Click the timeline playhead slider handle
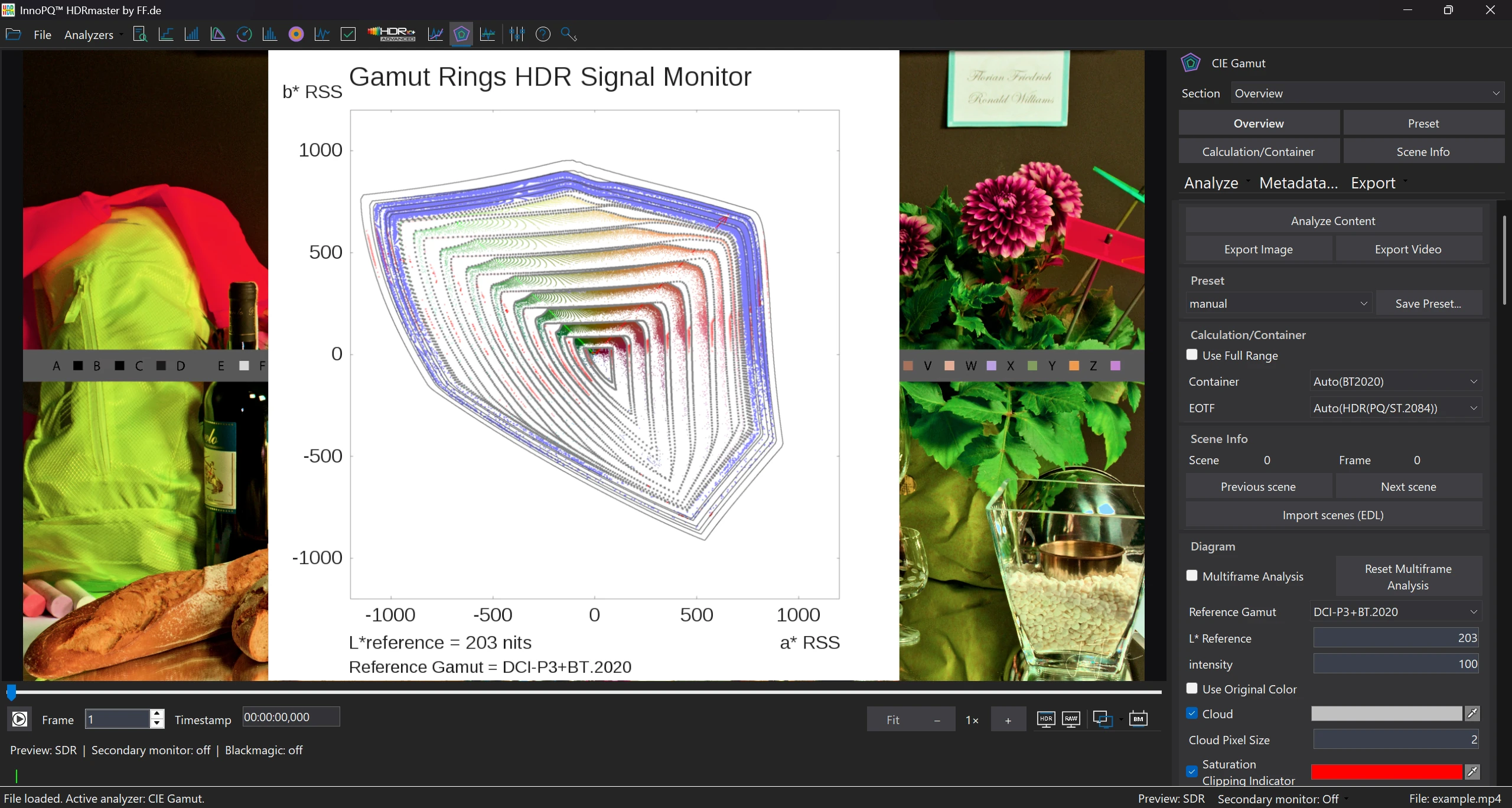1512x808 pixels. tap(11, 692)
